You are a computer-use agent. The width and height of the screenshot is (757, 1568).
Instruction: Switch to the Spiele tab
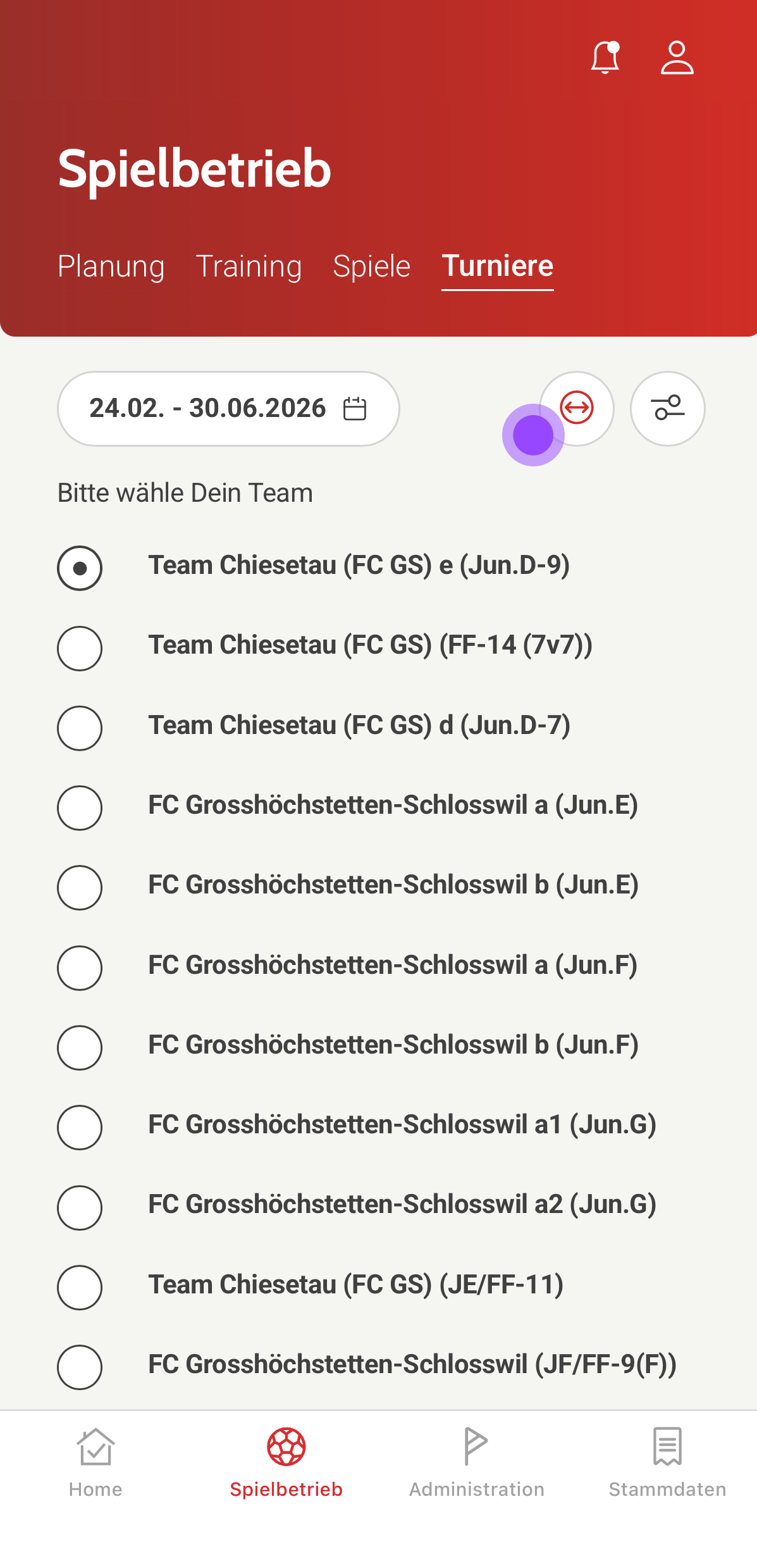[x=372, y=266]
